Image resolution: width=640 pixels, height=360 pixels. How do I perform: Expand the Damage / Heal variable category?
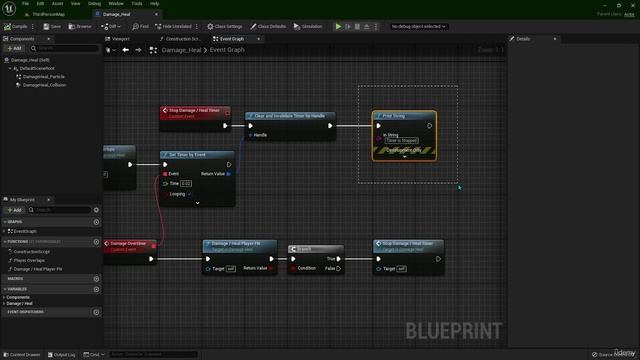(x=4, y=304)
